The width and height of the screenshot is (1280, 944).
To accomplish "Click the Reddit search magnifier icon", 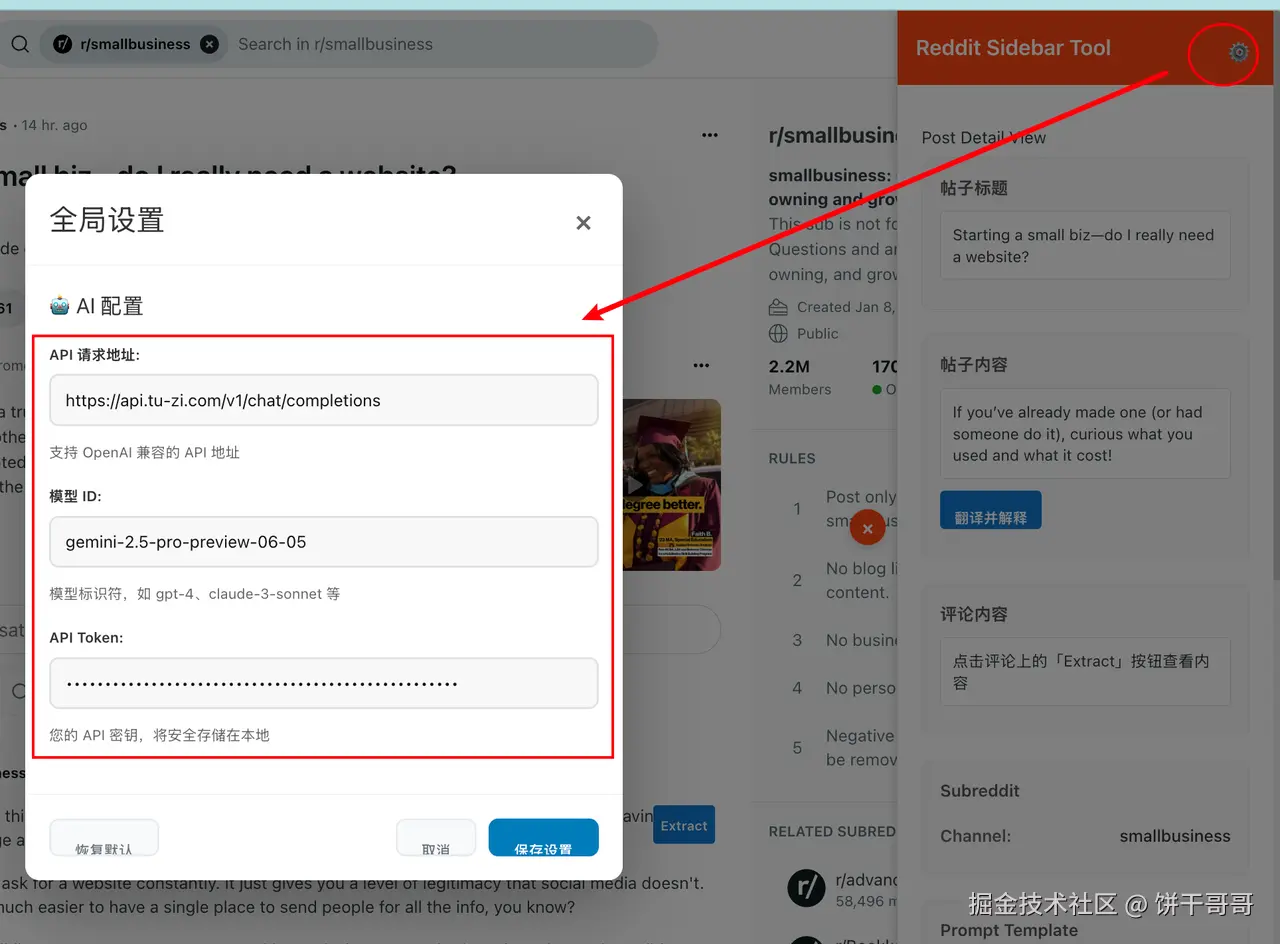I will pos(20,44).
